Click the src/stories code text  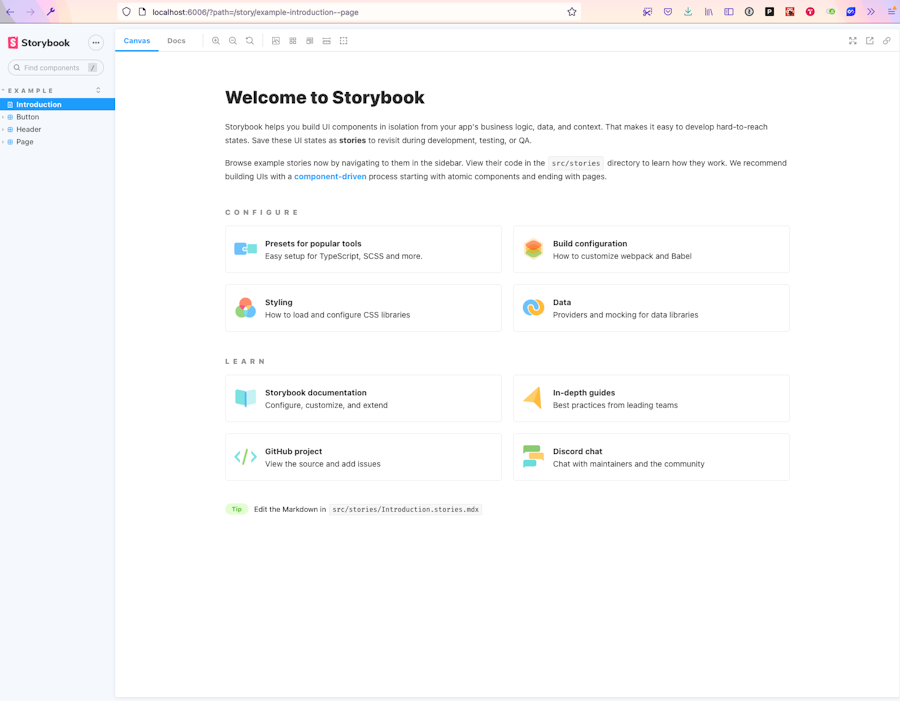tap(576, 164)
